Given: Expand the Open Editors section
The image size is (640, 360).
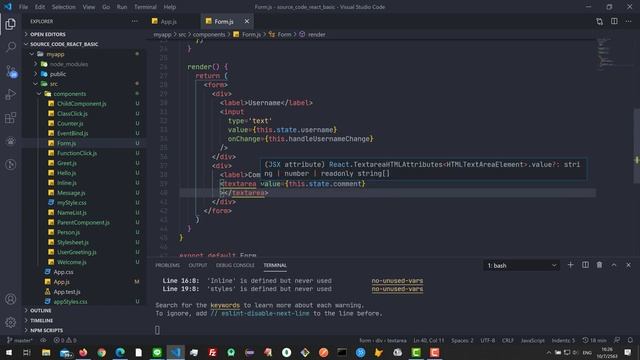Looking at the screenshot, I should 48,34.
